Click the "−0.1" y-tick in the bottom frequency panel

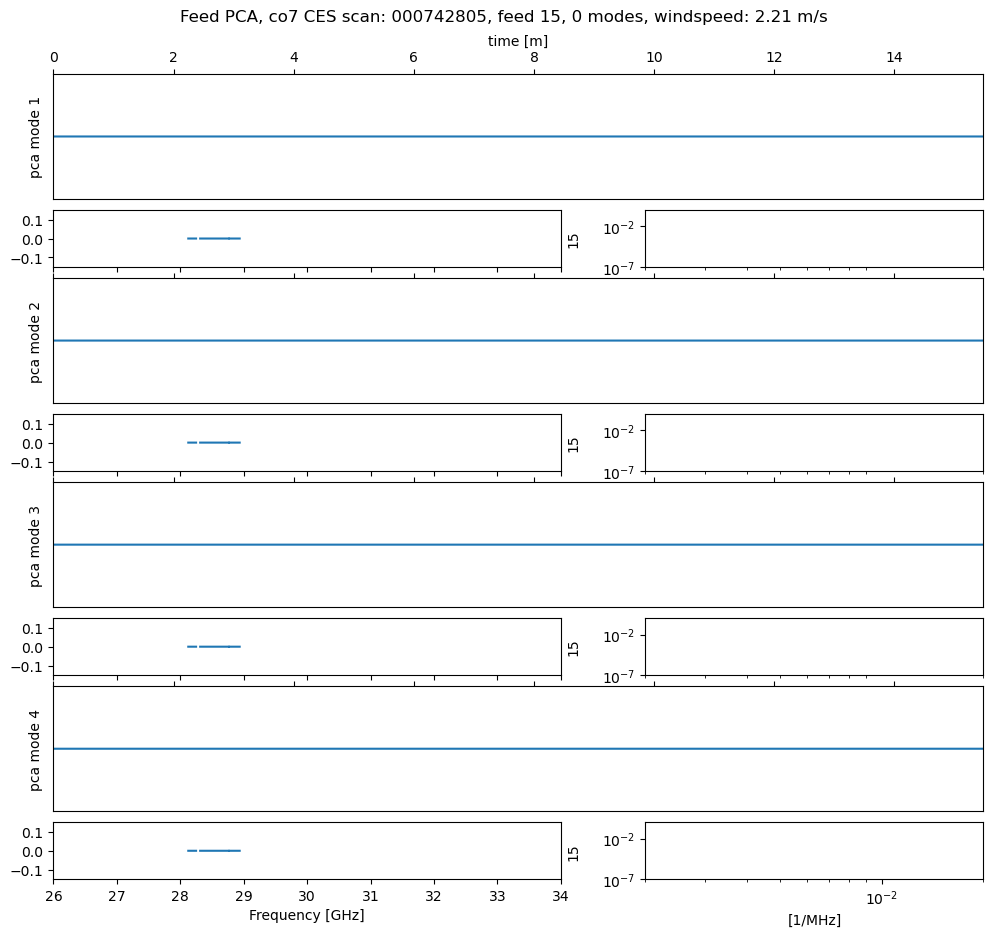coord(27,871)
